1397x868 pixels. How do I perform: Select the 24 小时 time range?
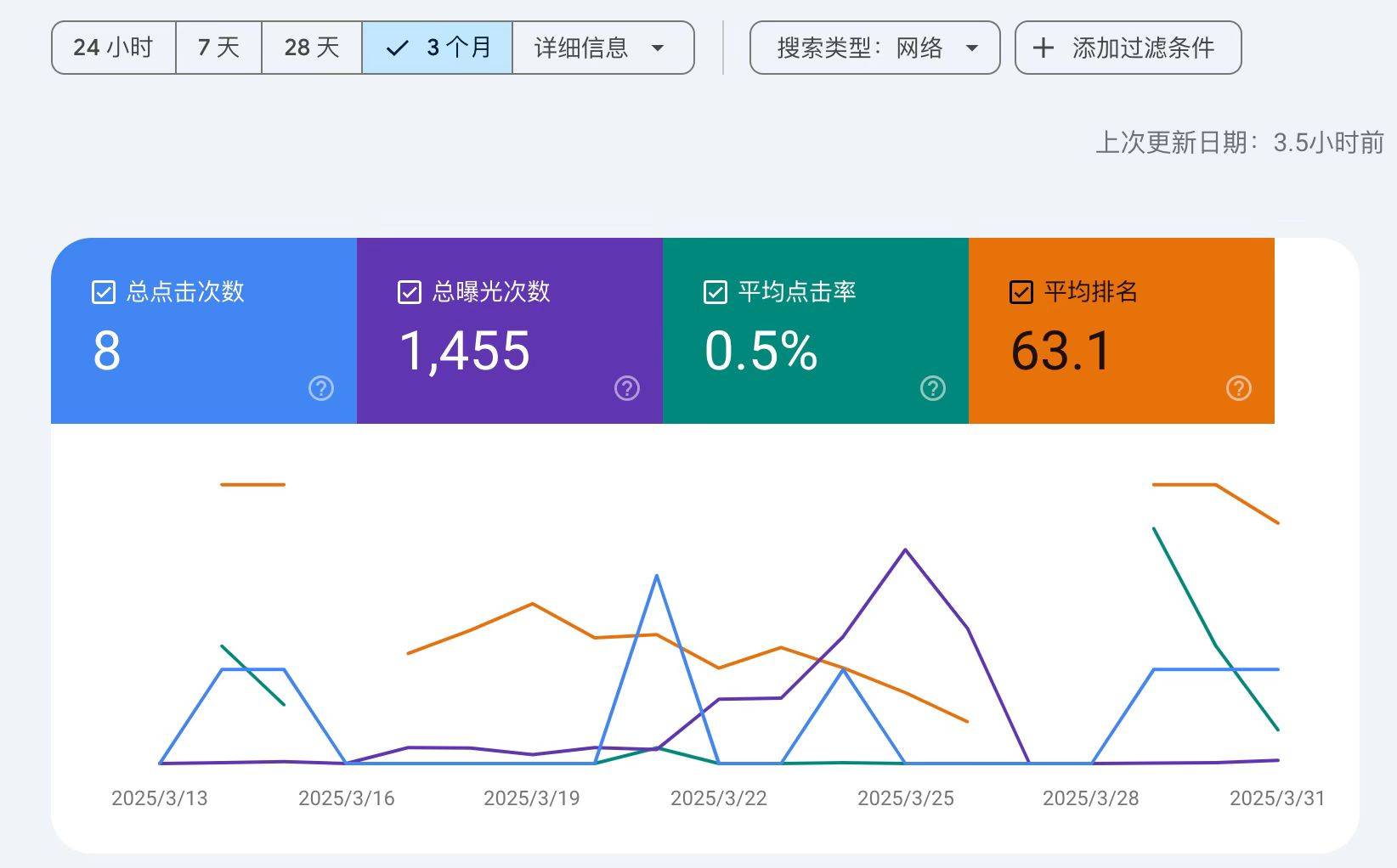click(114, 48)
